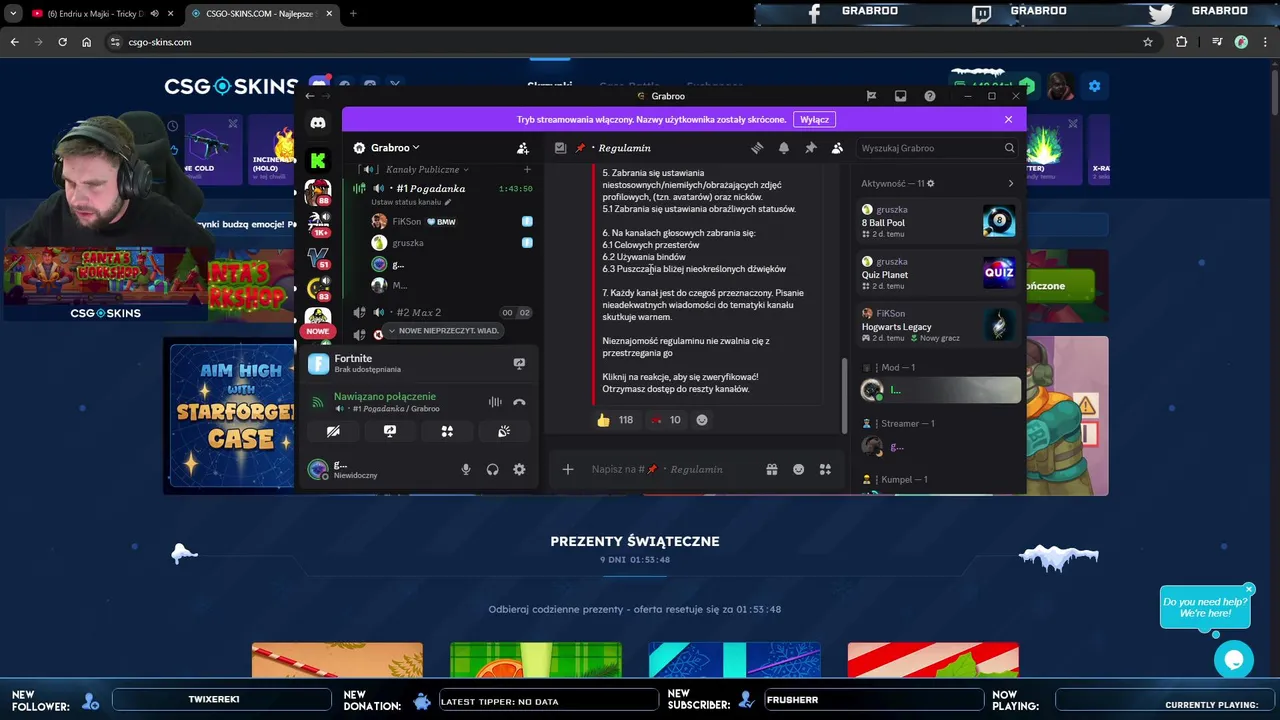1280x720 pixels.
Task: Open Discord user settings gear
Action: pos(519,469)
